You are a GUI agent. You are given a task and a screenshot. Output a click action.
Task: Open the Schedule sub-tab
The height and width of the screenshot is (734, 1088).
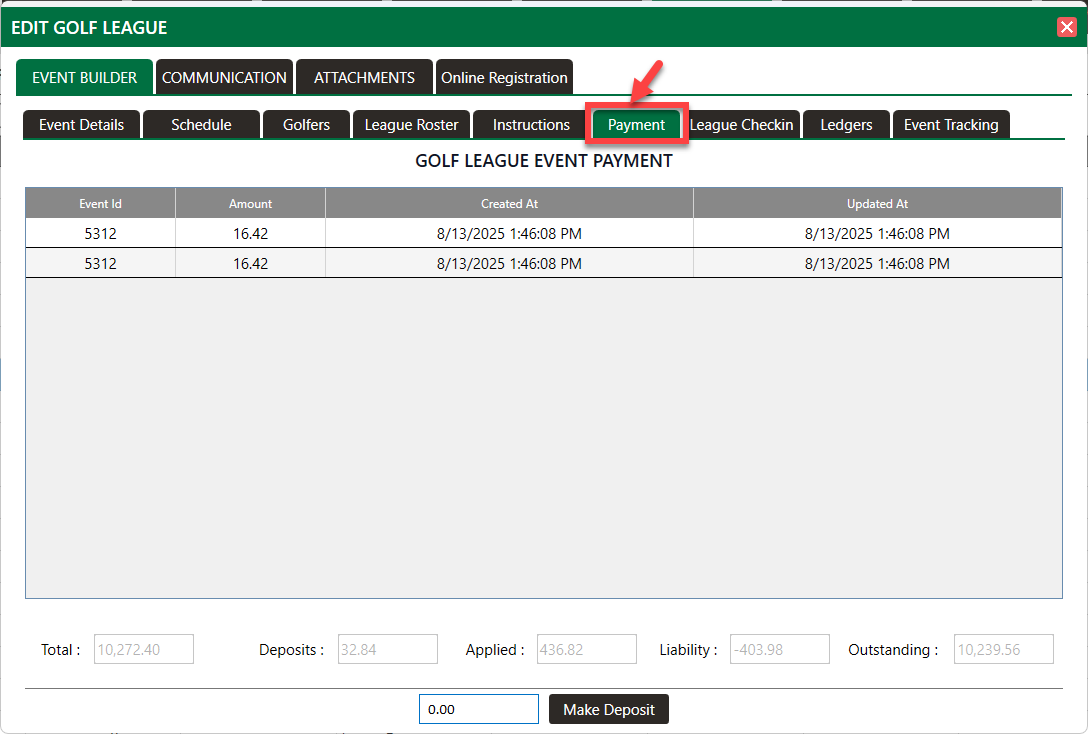click(201, 125)
